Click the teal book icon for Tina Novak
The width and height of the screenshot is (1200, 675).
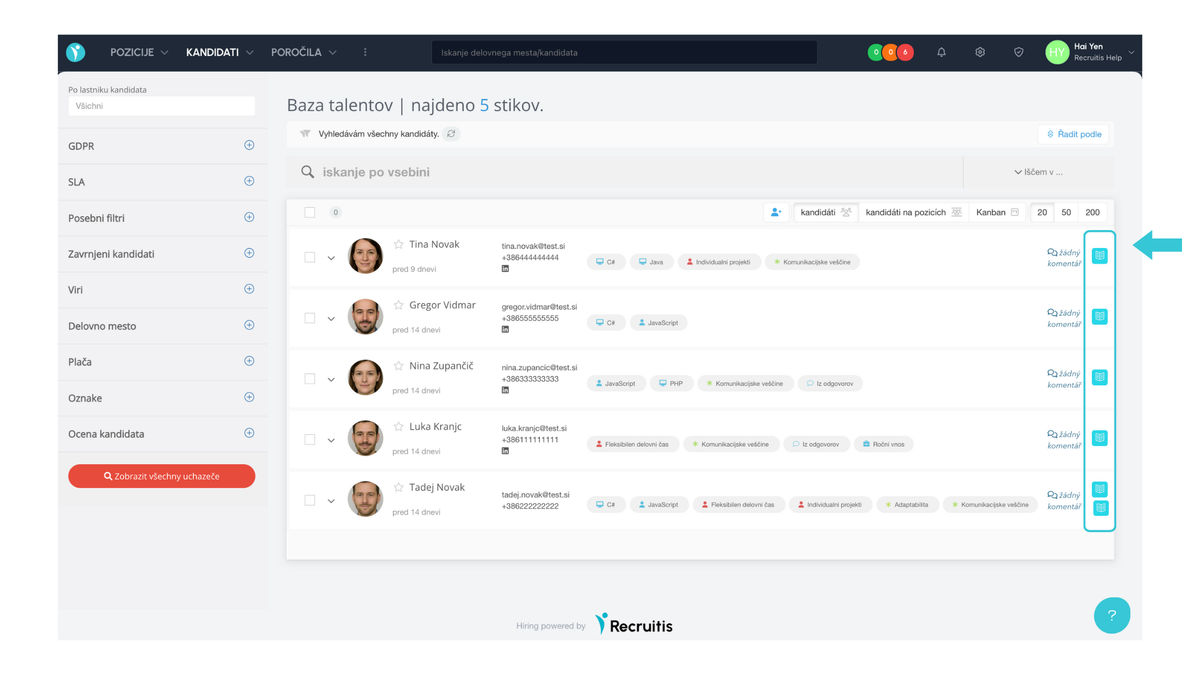1100,256
